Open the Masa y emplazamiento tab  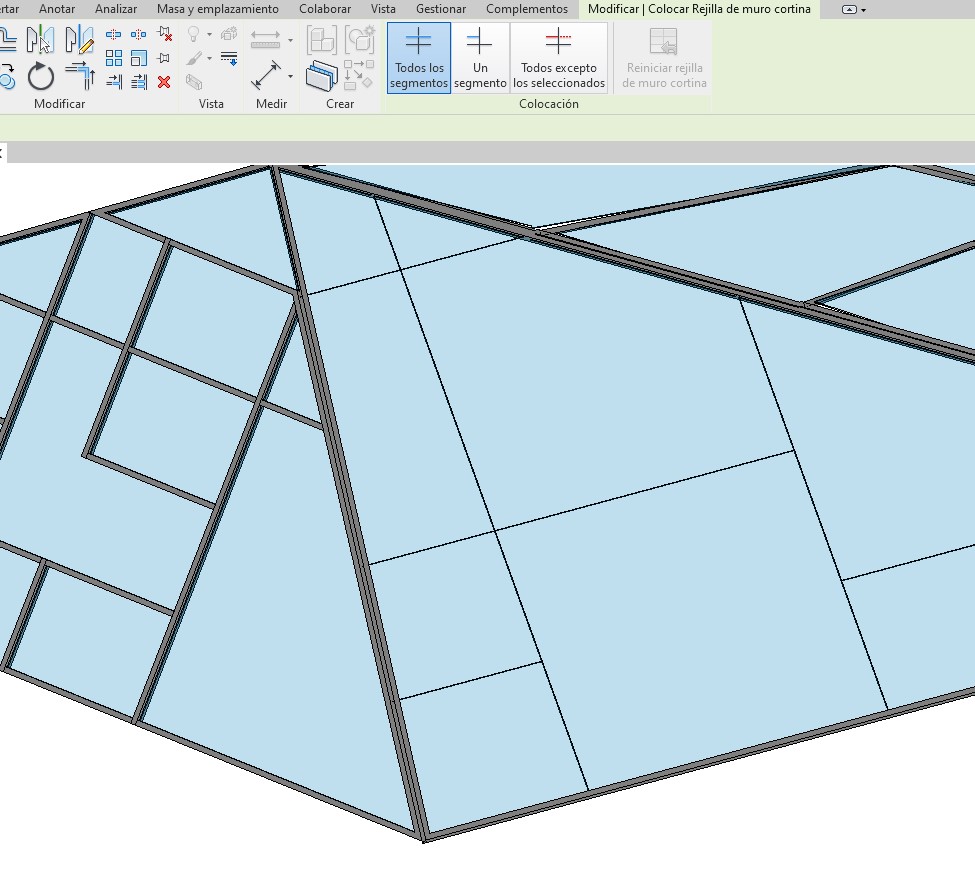point(217,9)
